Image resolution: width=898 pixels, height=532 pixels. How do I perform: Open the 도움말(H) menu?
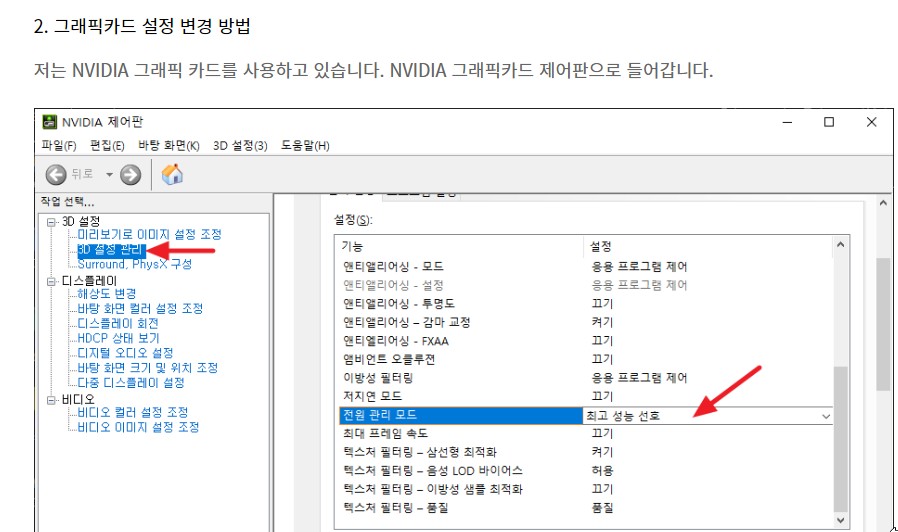pos(305,145)
